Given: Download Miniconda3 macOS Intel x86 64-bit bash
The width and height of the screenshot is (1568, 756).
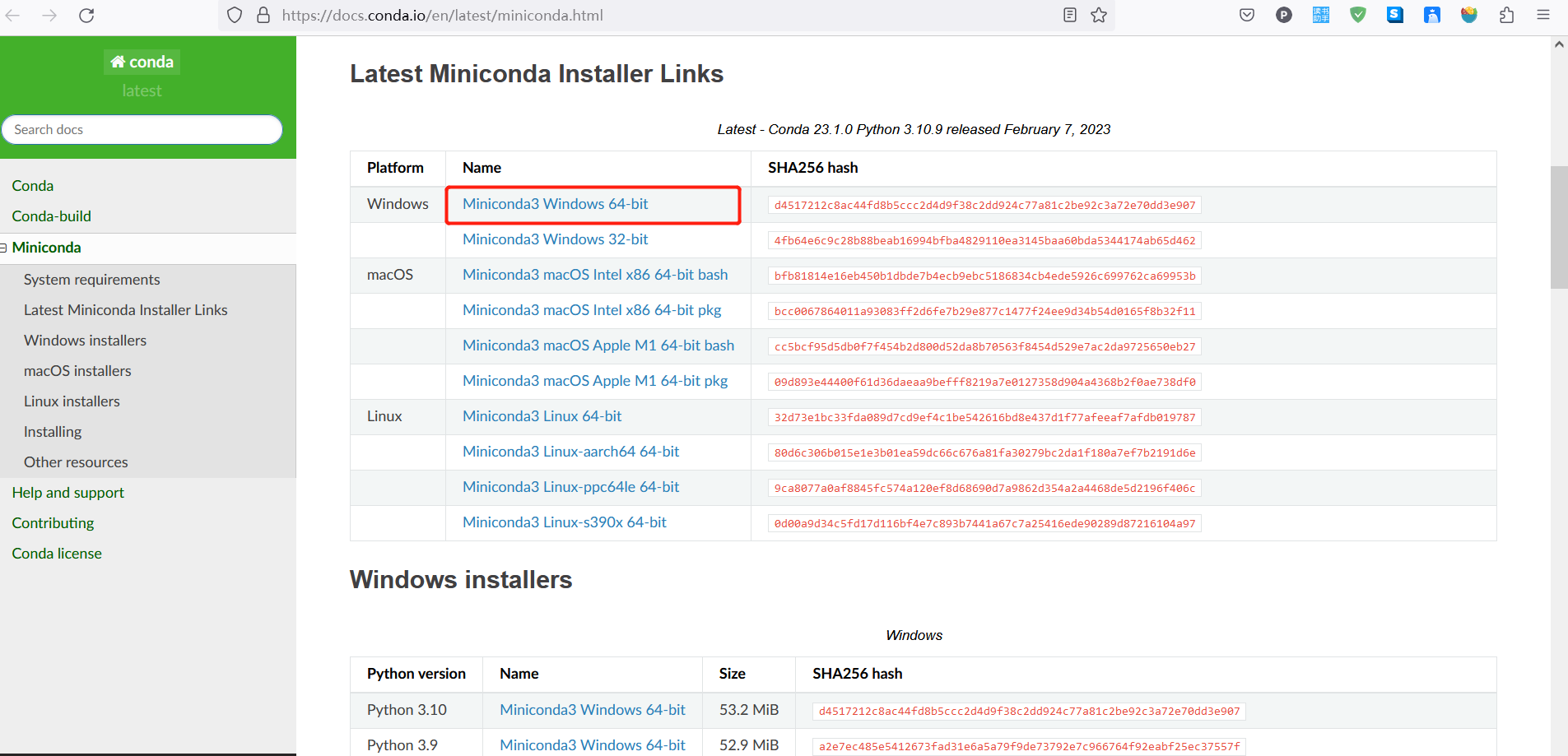Looking at the screenshot, I should coord(595,275).
